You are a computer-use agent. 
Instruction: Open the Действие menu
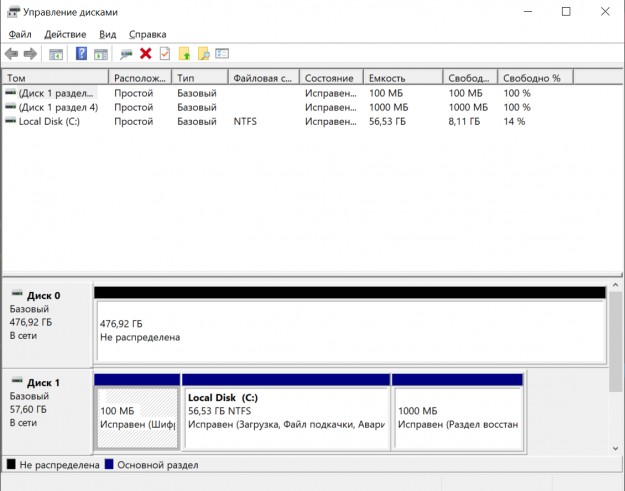click(x=65, y=34)
